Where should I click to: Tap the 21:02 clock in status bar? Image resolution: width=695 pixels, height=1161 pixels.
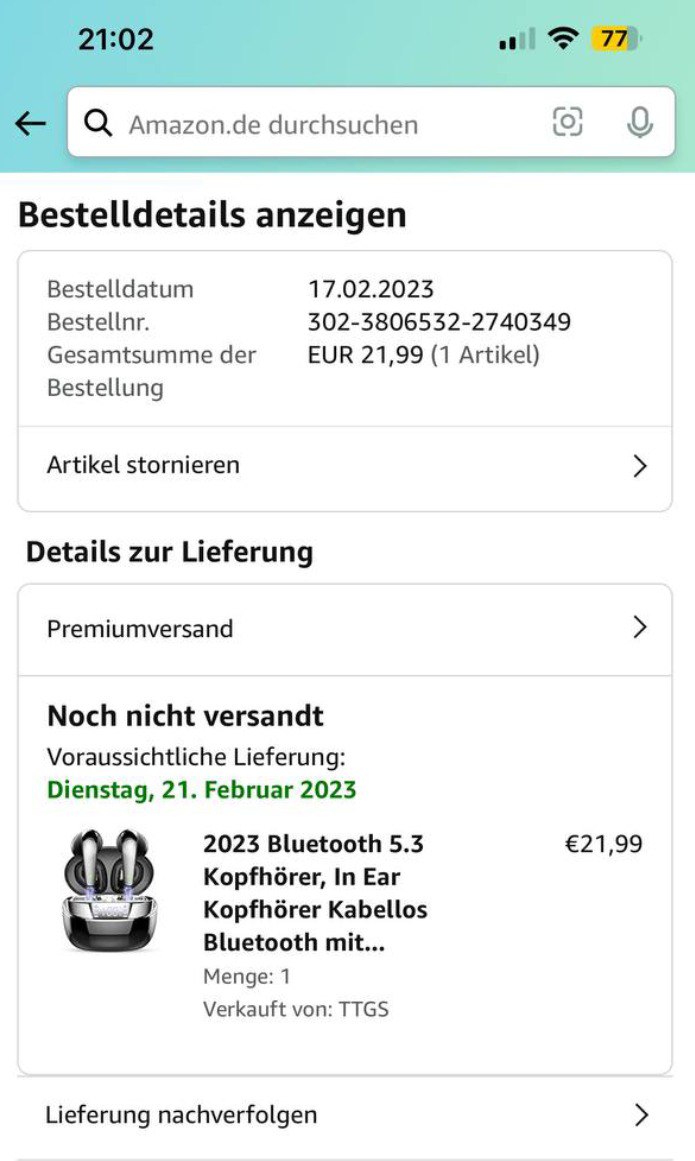(x=116, y=40)
